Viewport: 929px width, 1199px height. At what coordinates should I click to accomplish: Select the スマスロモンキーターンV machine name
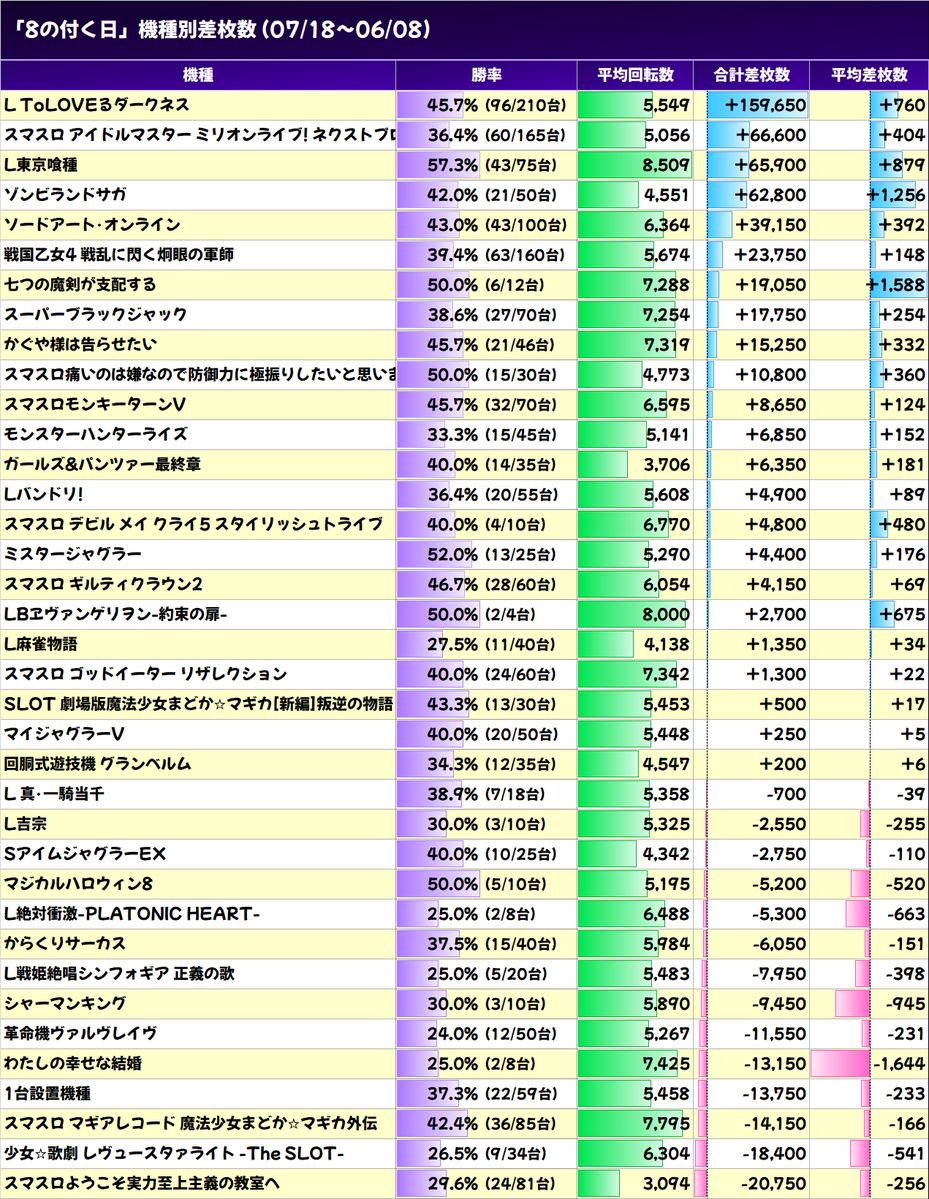pos(95,405)
